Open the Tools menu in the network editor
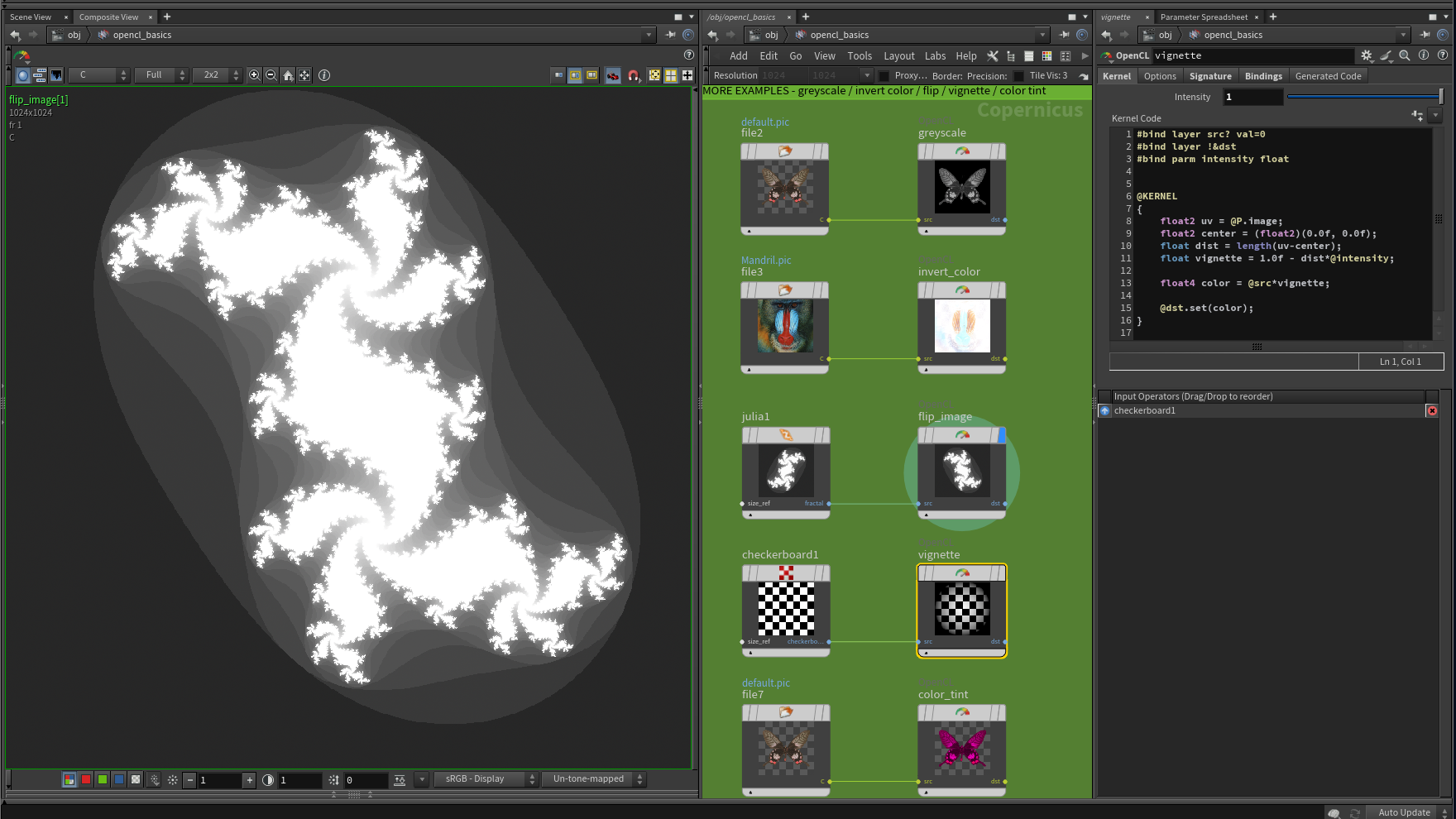1456x819 pixels. click(x=860, y=55)
